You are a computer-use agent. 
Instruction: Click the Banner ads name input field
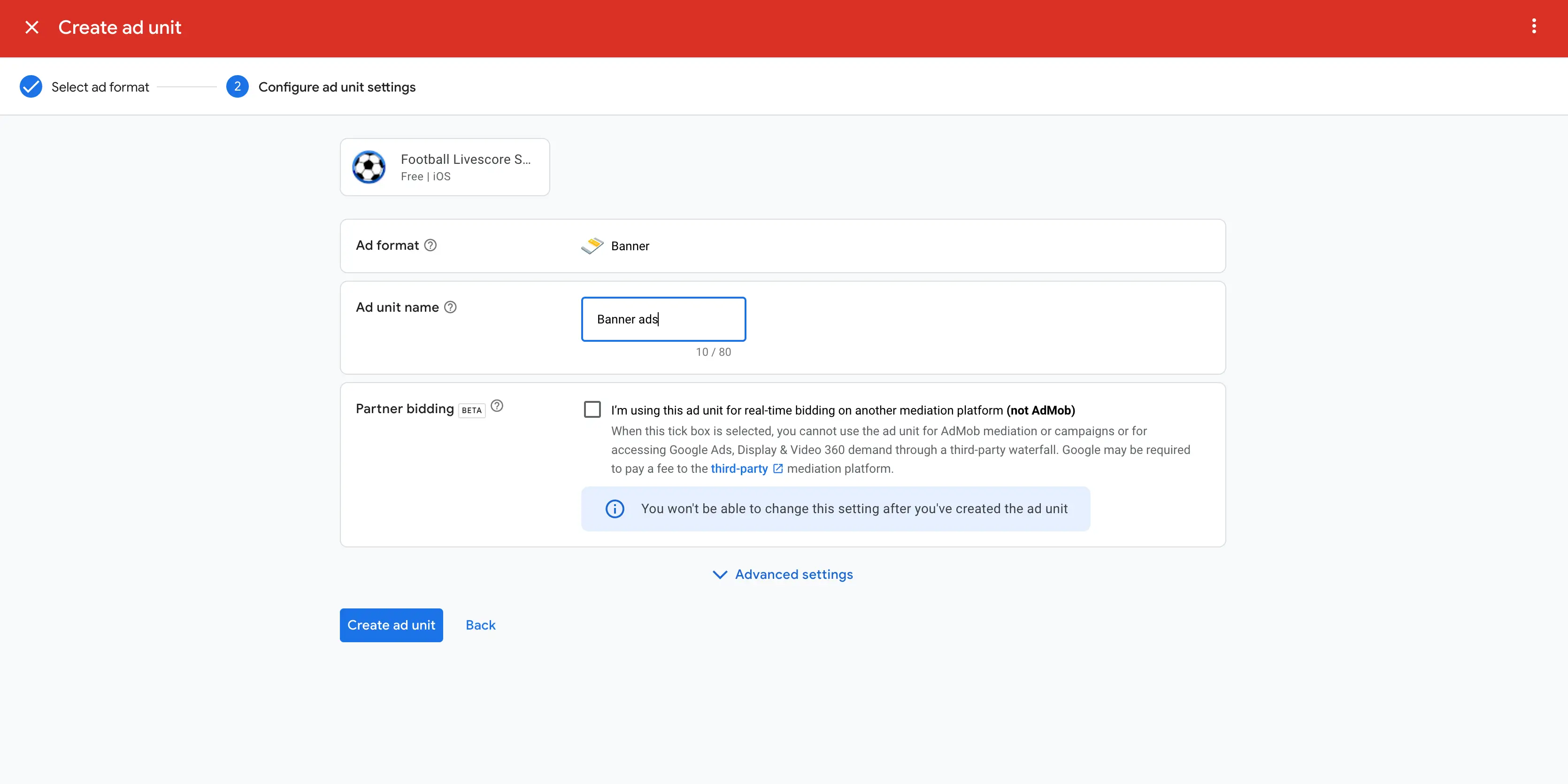(x=664, y=319)
